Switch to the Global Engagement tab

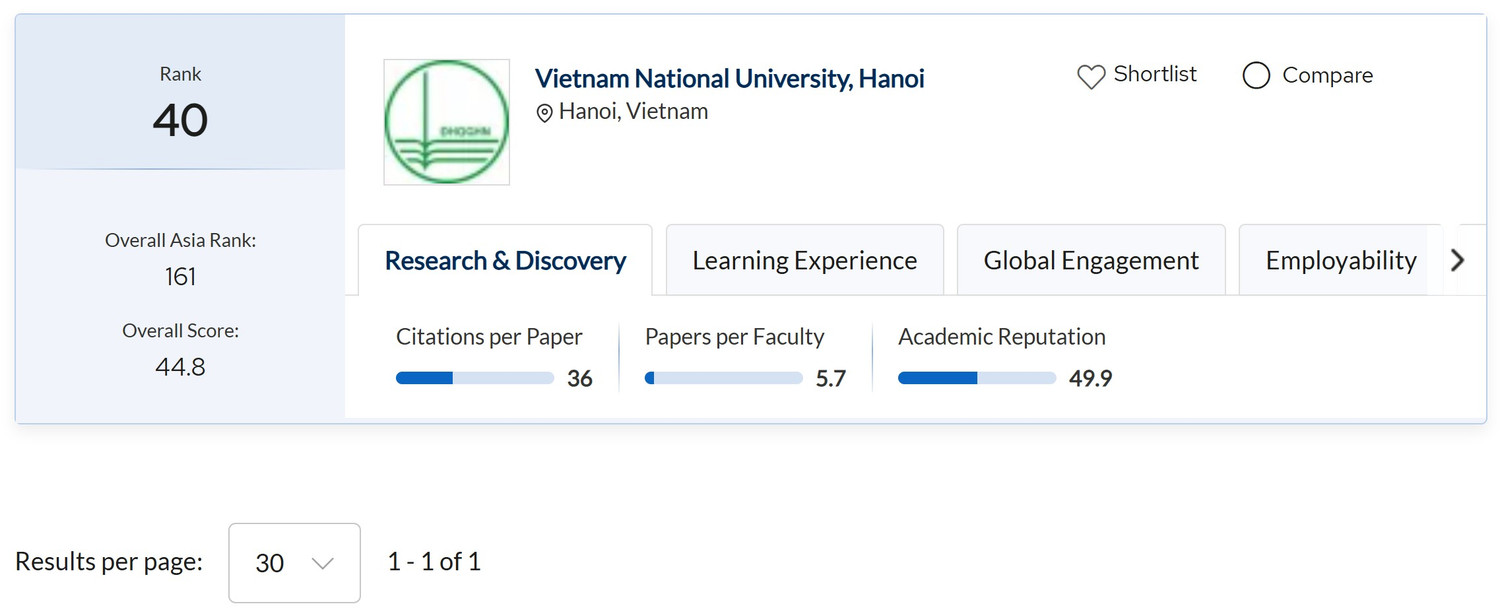tap(1091, 260)
